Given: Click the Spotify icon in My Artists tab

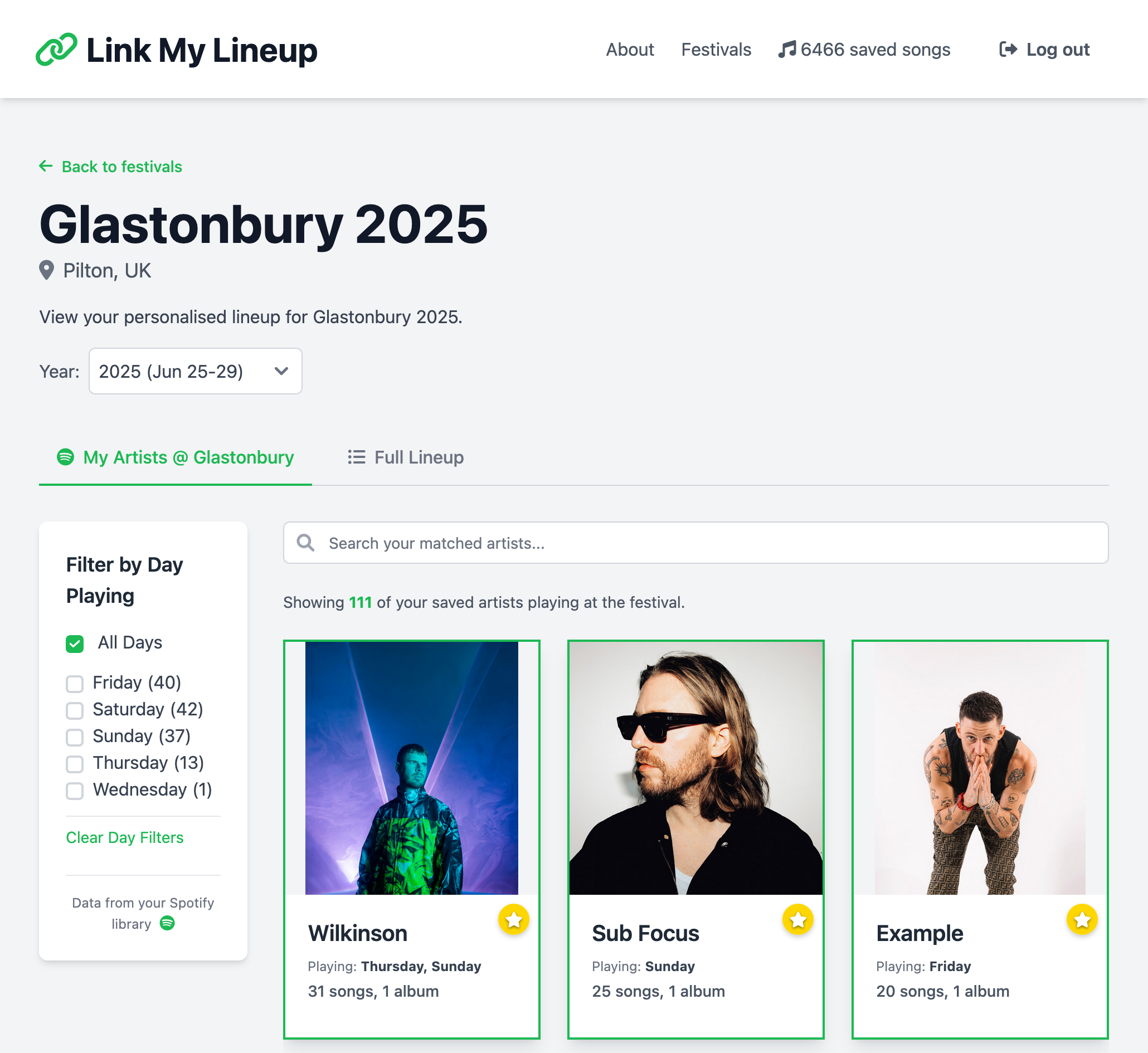Looking at the screenshot, I should coord(66,457).
